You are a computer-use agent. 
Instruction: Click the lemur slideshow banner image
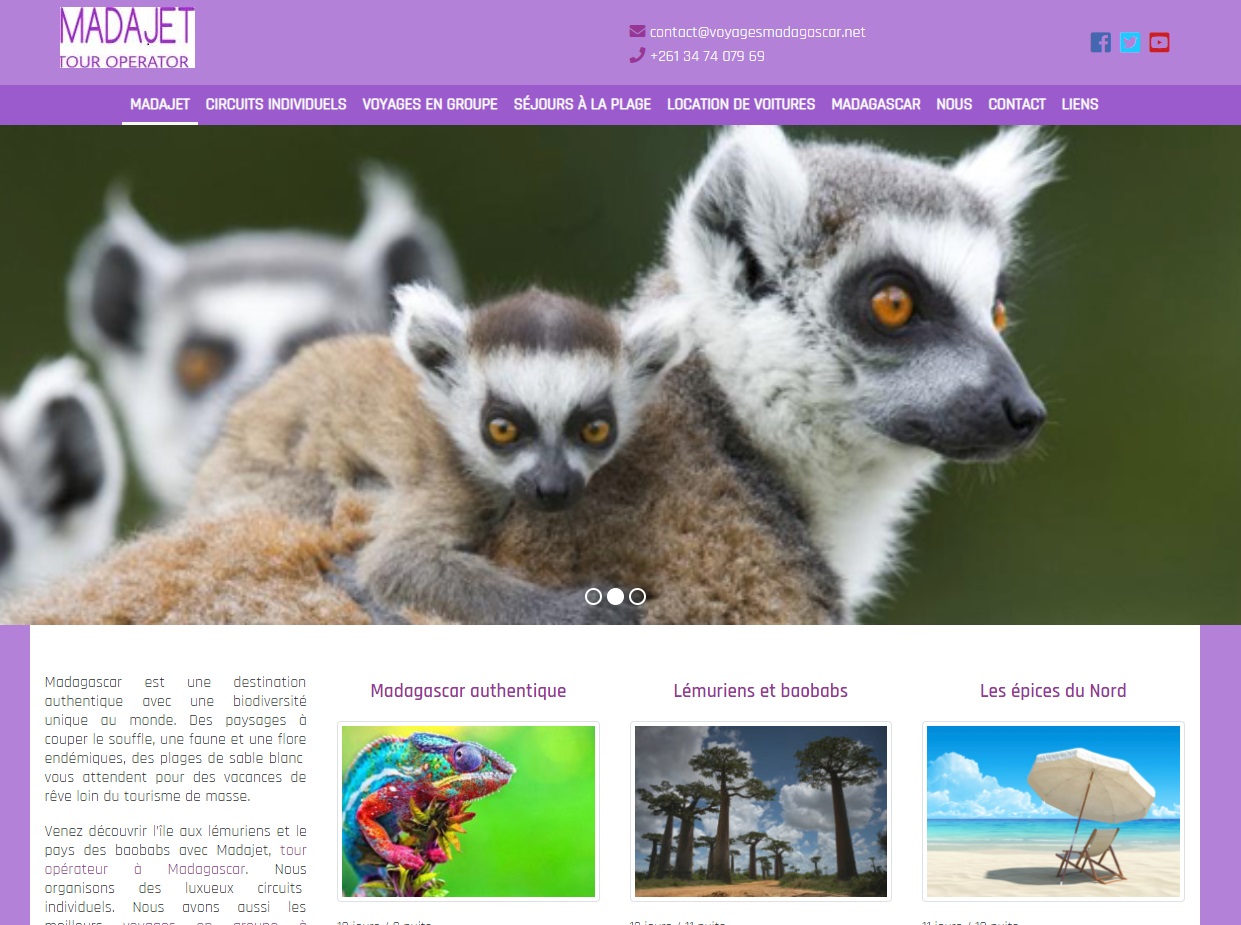pyautogui.click(x=620, y=375)
